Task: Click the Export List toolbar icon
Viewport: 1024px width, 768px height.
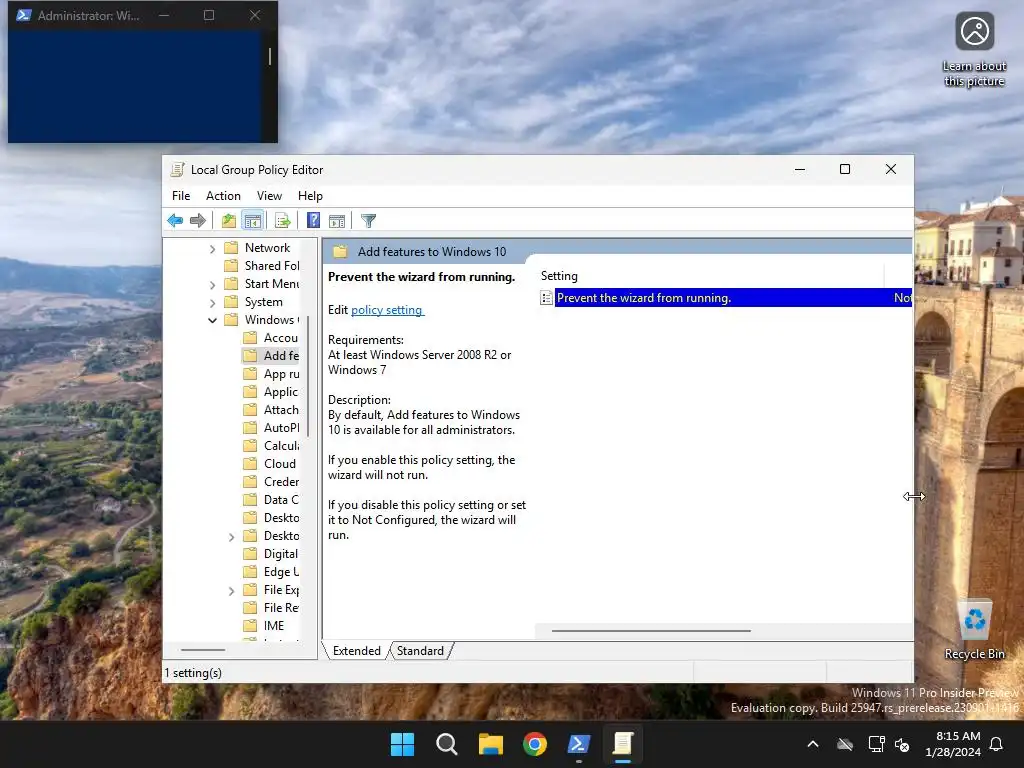Action: [x=283, y=221]
